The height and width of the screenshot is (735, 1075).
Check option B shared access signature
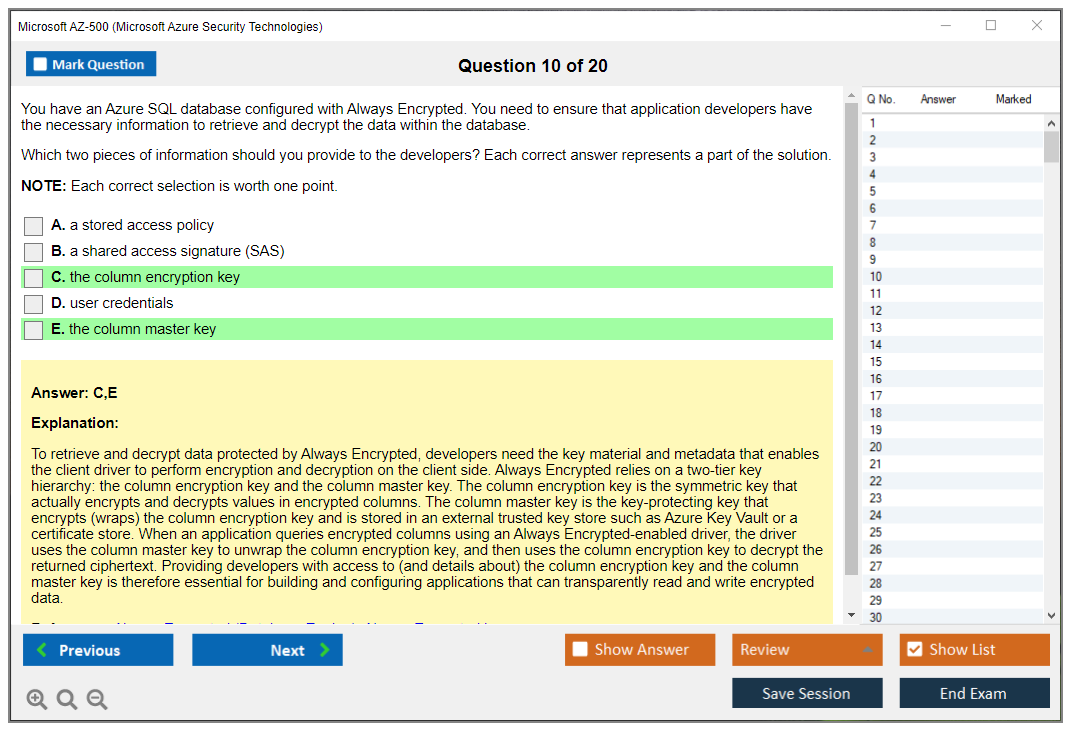34,252
